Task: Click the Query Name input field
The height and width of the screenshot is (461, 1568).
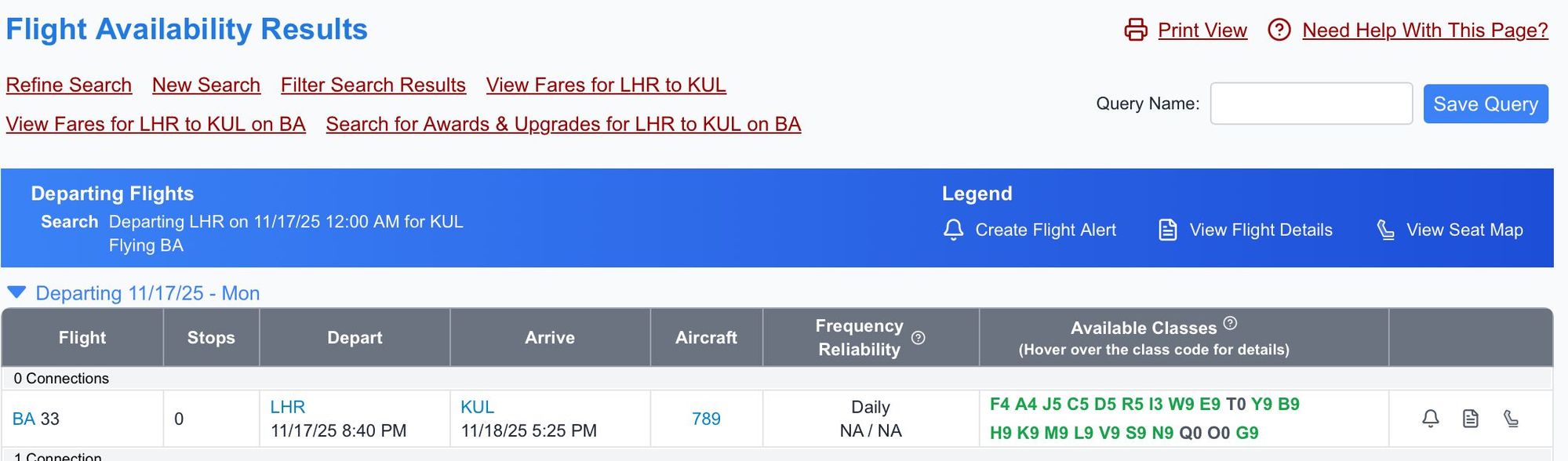Action: [x=1311, y=103]
